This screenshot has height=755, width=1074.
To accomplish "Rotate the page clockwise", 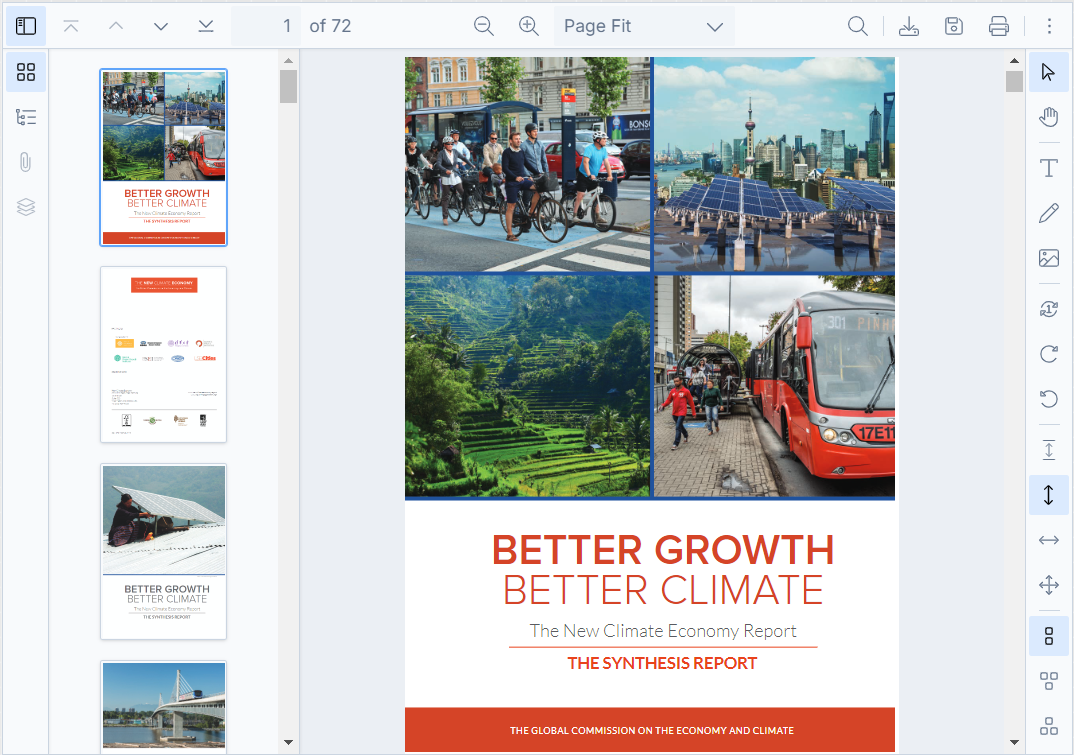I will click(1048, 354).
